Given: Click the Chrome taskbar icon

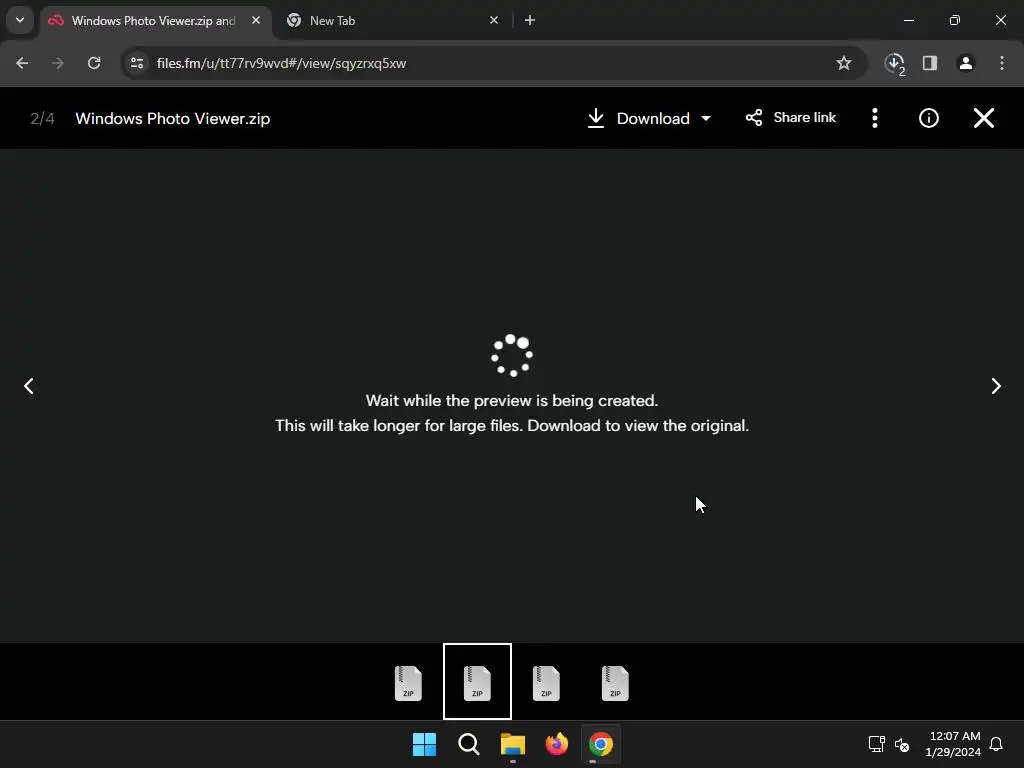Looking at the screenshot, I should click(x=601, y=744).
